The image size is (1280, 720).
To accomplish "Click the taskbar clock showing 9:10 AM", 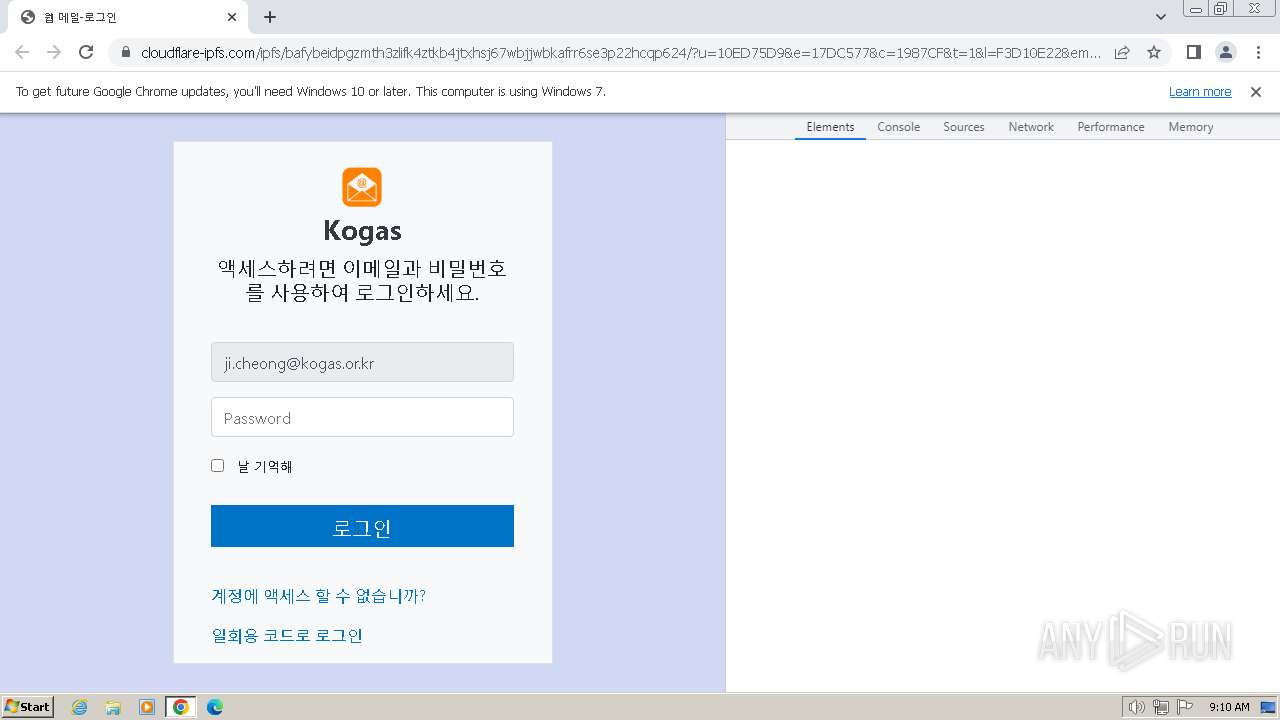I will pyautogui.click(x=1229, y=707).
